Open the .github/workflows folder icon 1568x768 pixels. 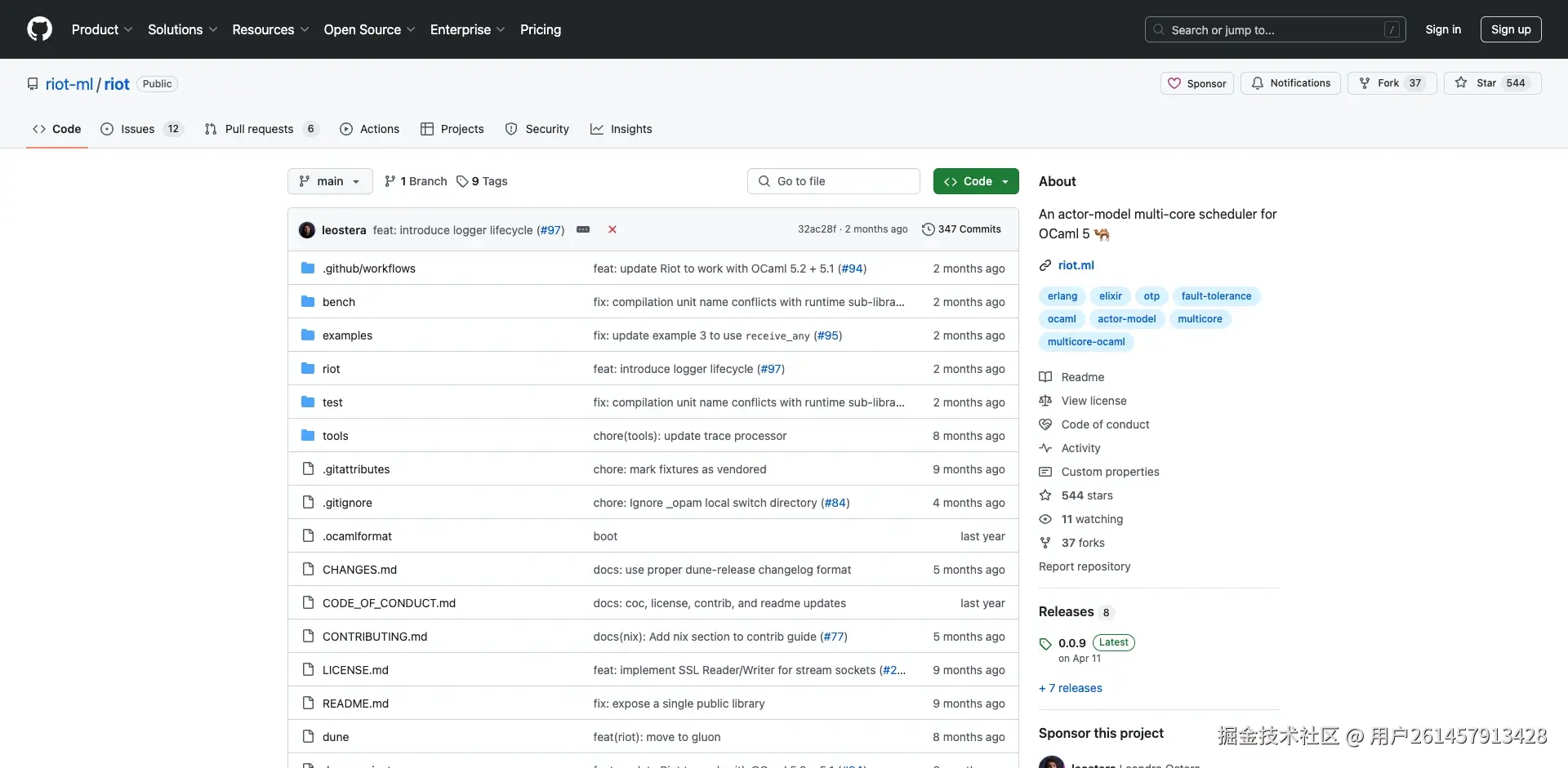point(308,269)
